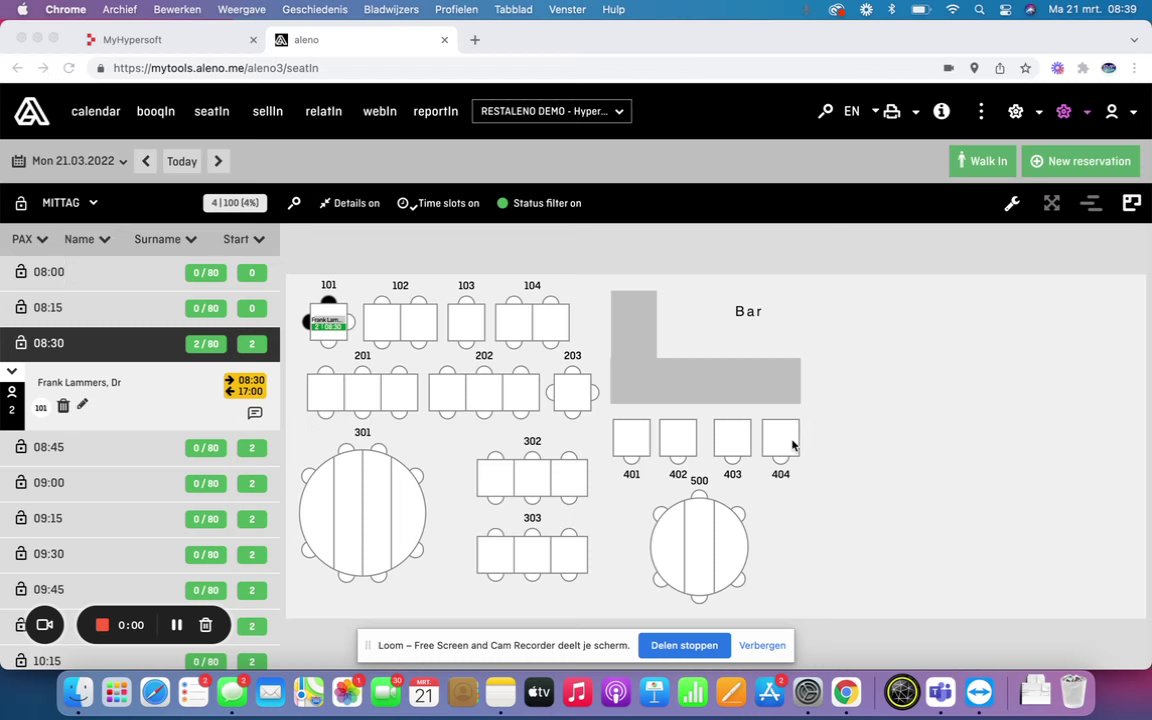Open the RESTALENO DEMO restaurant dropdown
This screenshot has width=1152, height=720.
tap(552, 112)
